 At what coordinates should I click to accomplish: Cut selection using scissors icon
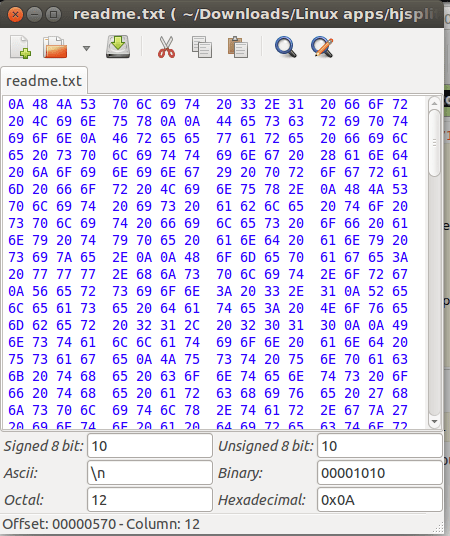pos(167,47)
